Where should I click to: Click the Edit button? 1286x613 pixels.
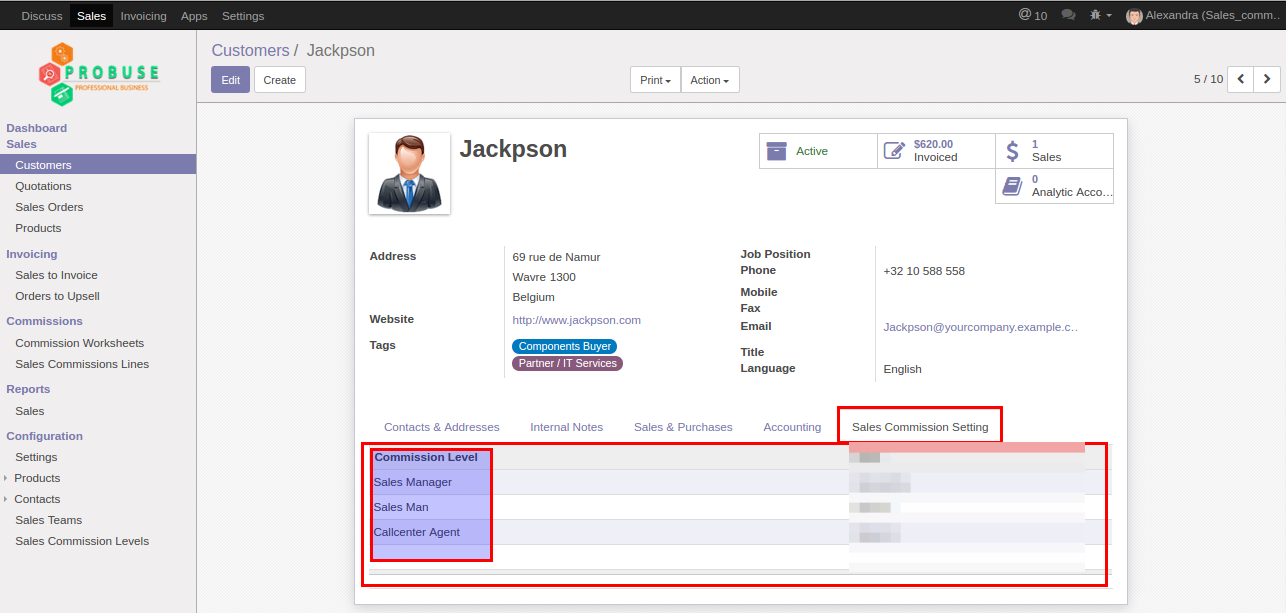coord(230,80)
